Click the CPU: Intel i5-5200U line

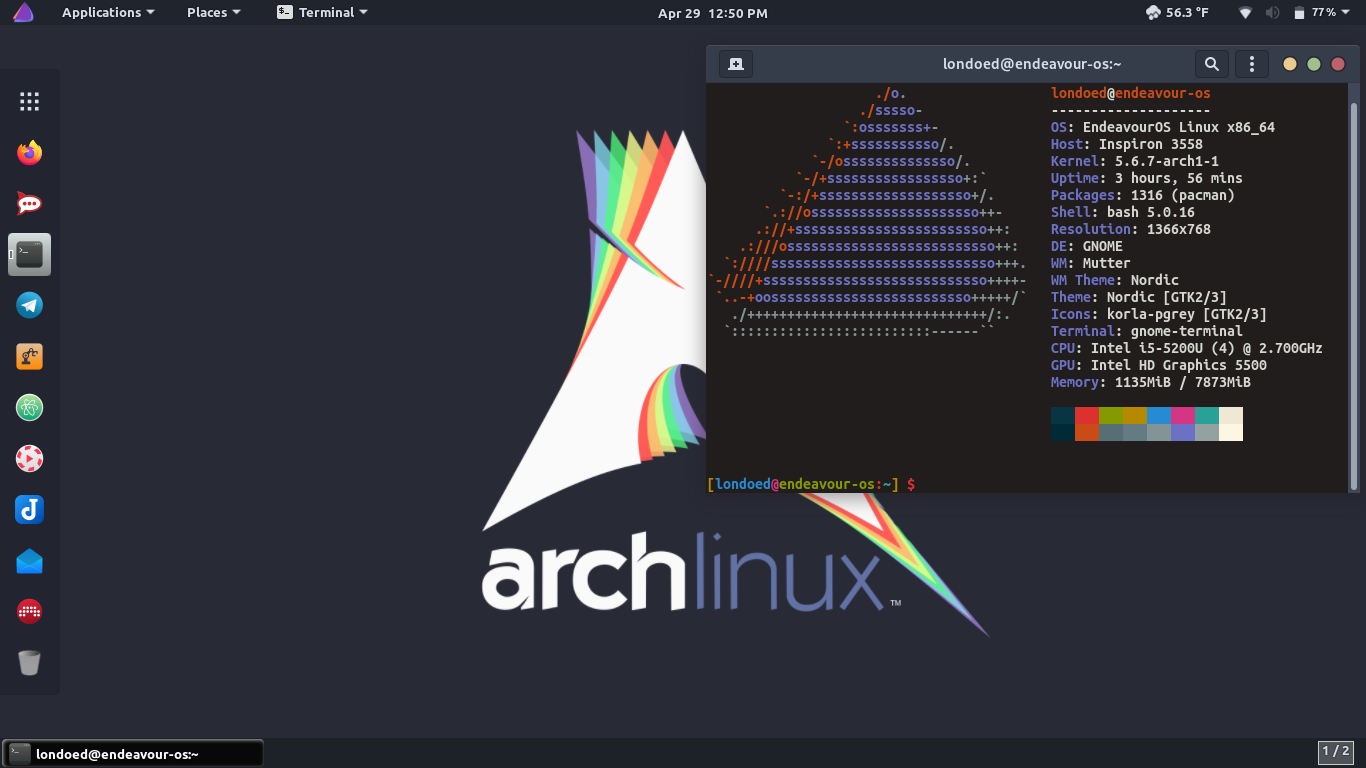1187,348
